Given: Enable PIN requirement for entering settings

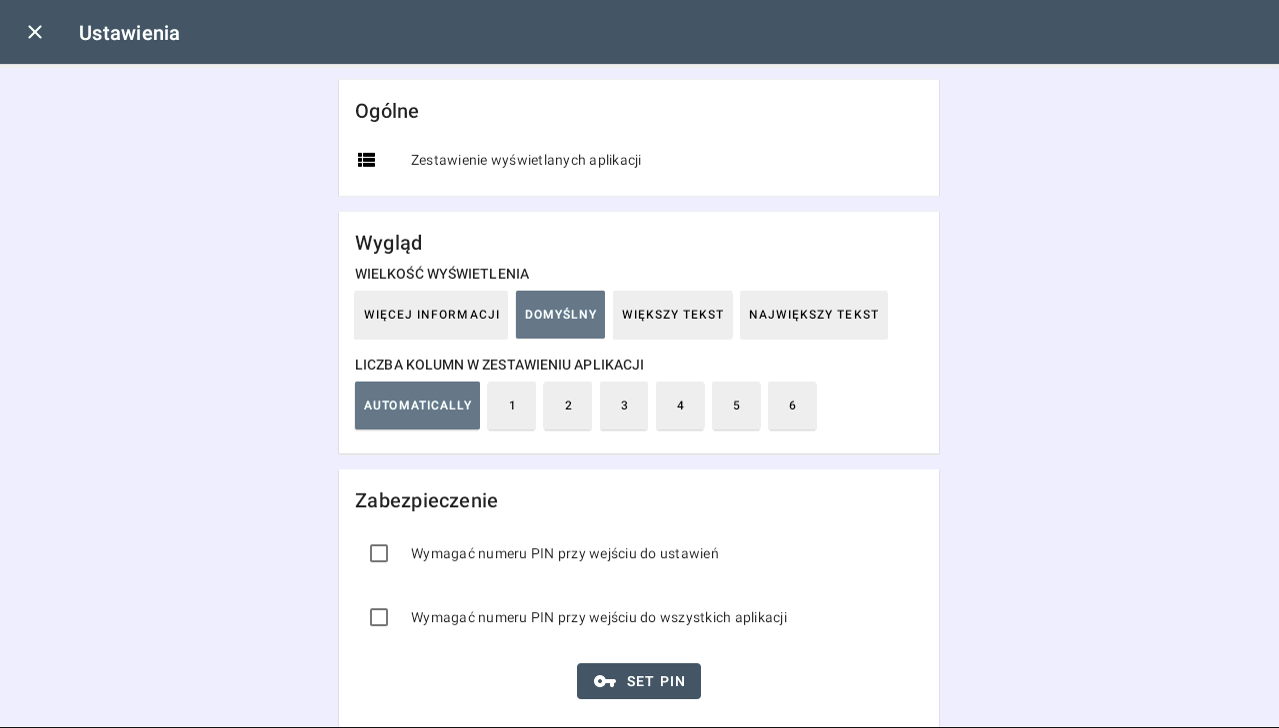Looking at the screenshot, I should [379, 554].
